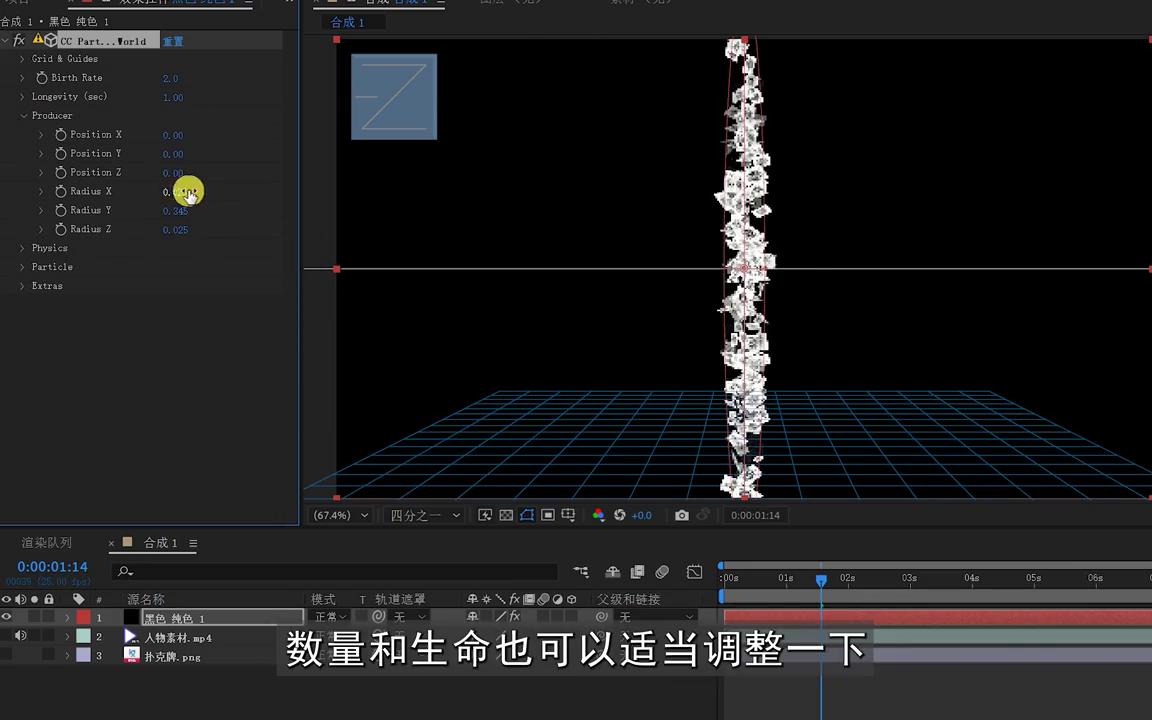Toggle mask and shape path visibility
The height and width of the screenshot is (720, 1152).
[x=527, y=515]
